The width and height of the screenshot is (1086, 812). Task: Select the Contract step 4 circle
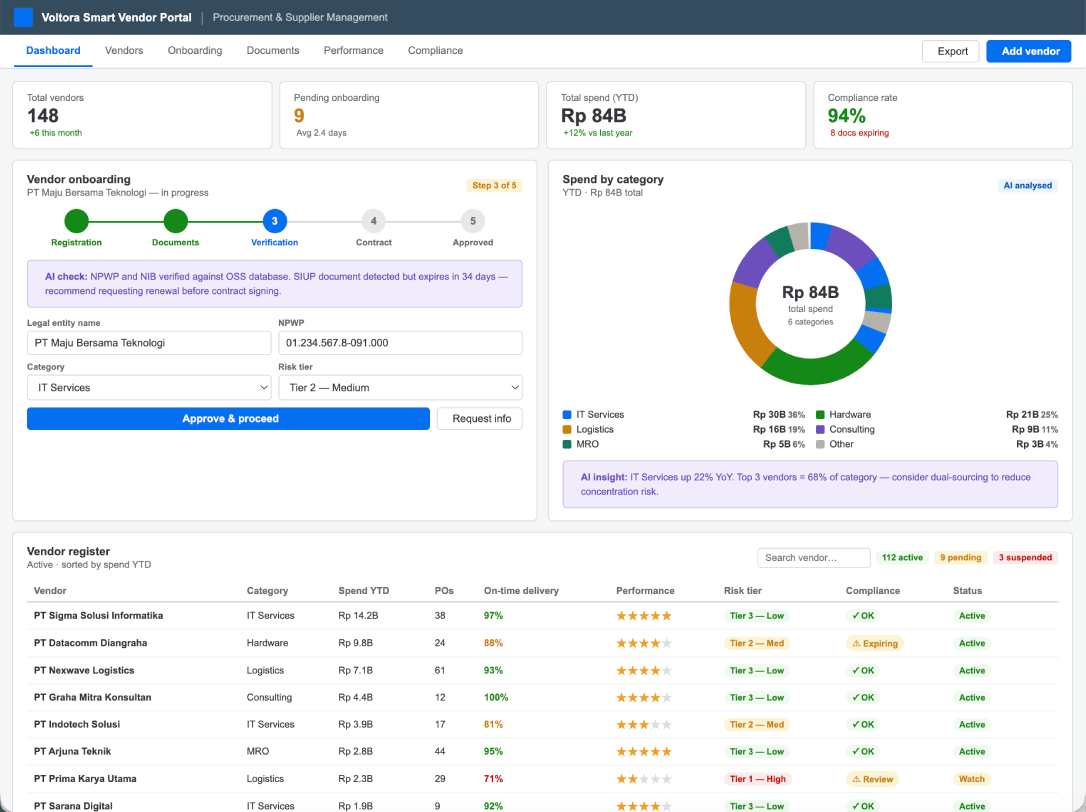[x=373, y=221]
